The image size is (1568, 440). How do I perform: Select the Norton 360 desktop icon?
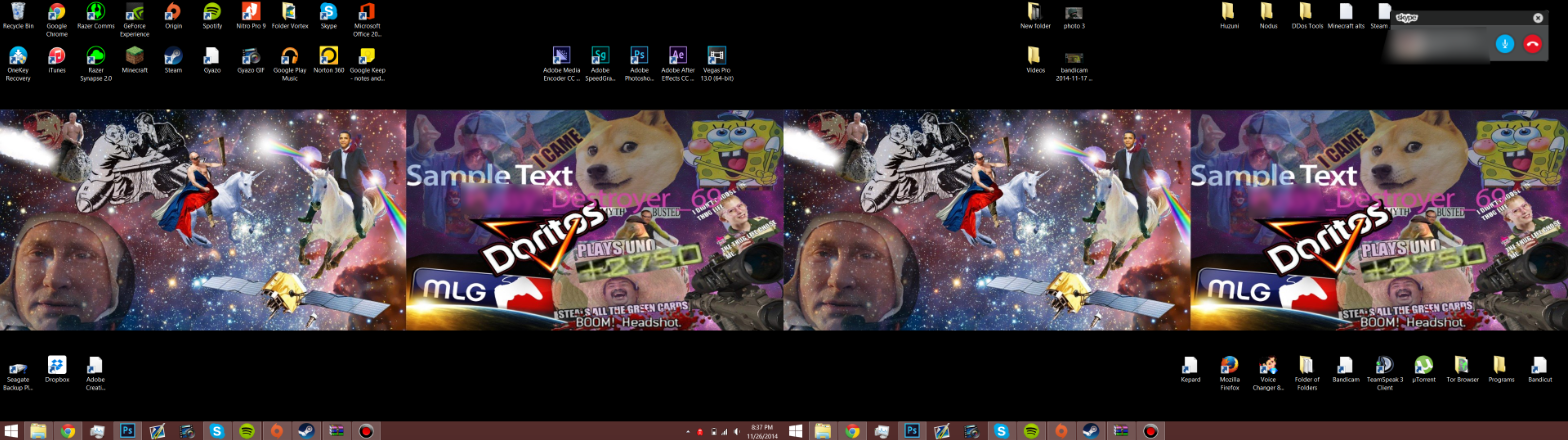328,61
